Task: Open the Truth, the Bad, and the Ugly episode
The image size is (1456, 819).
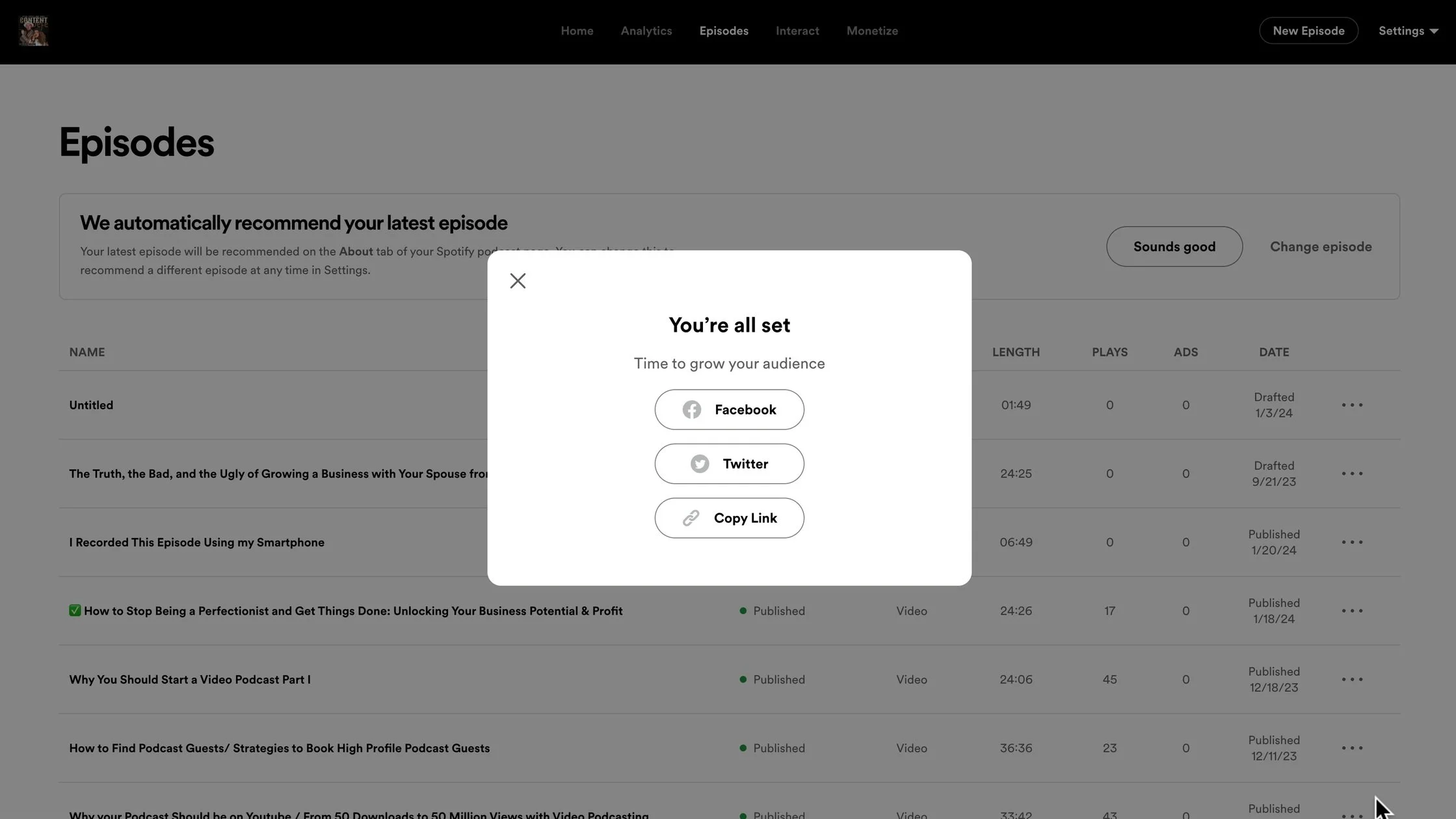Action: [278, 474]
